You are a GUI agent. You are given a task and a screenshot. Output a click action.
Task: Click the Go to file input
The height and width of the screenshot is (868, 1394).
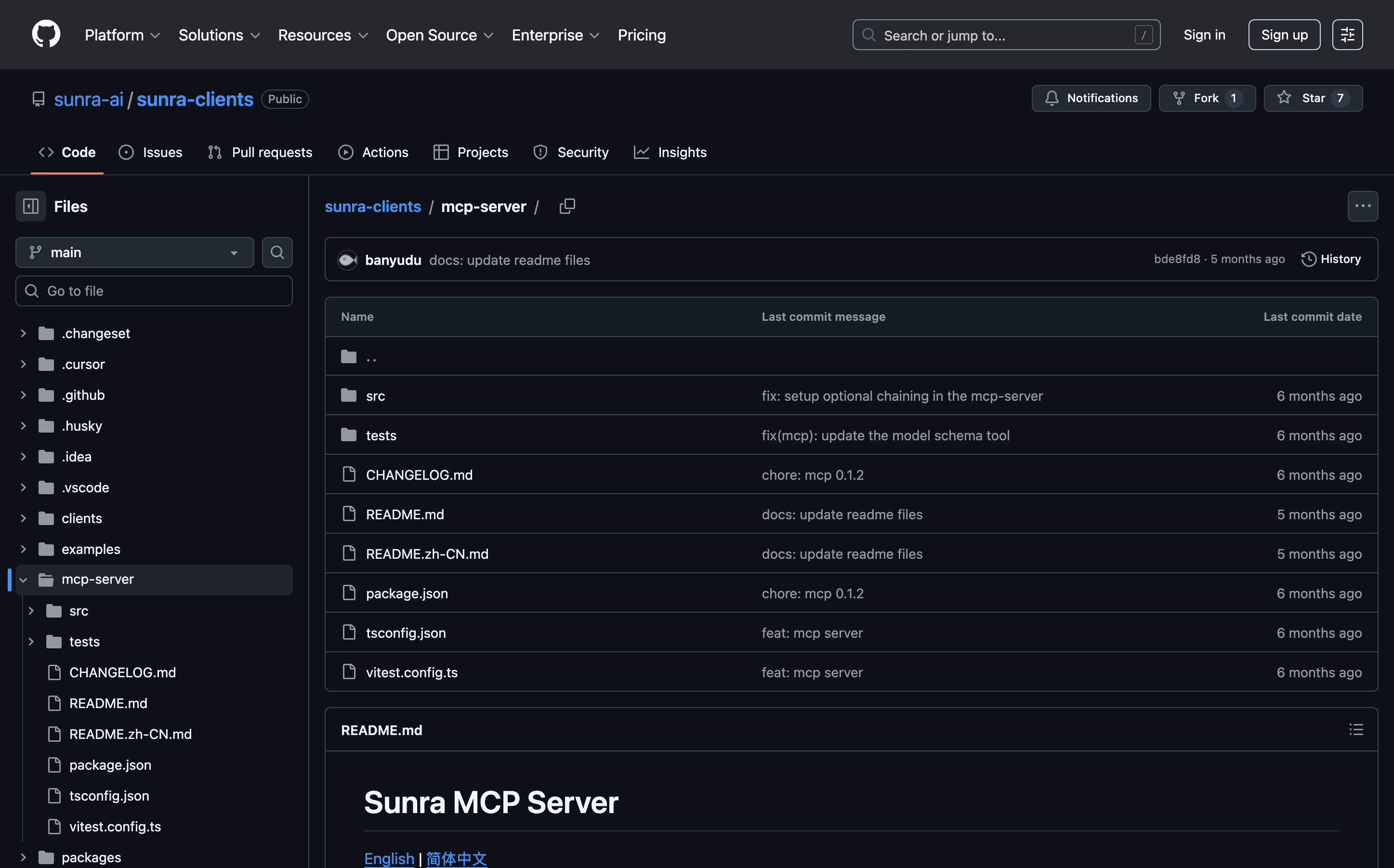click(154, 291)
